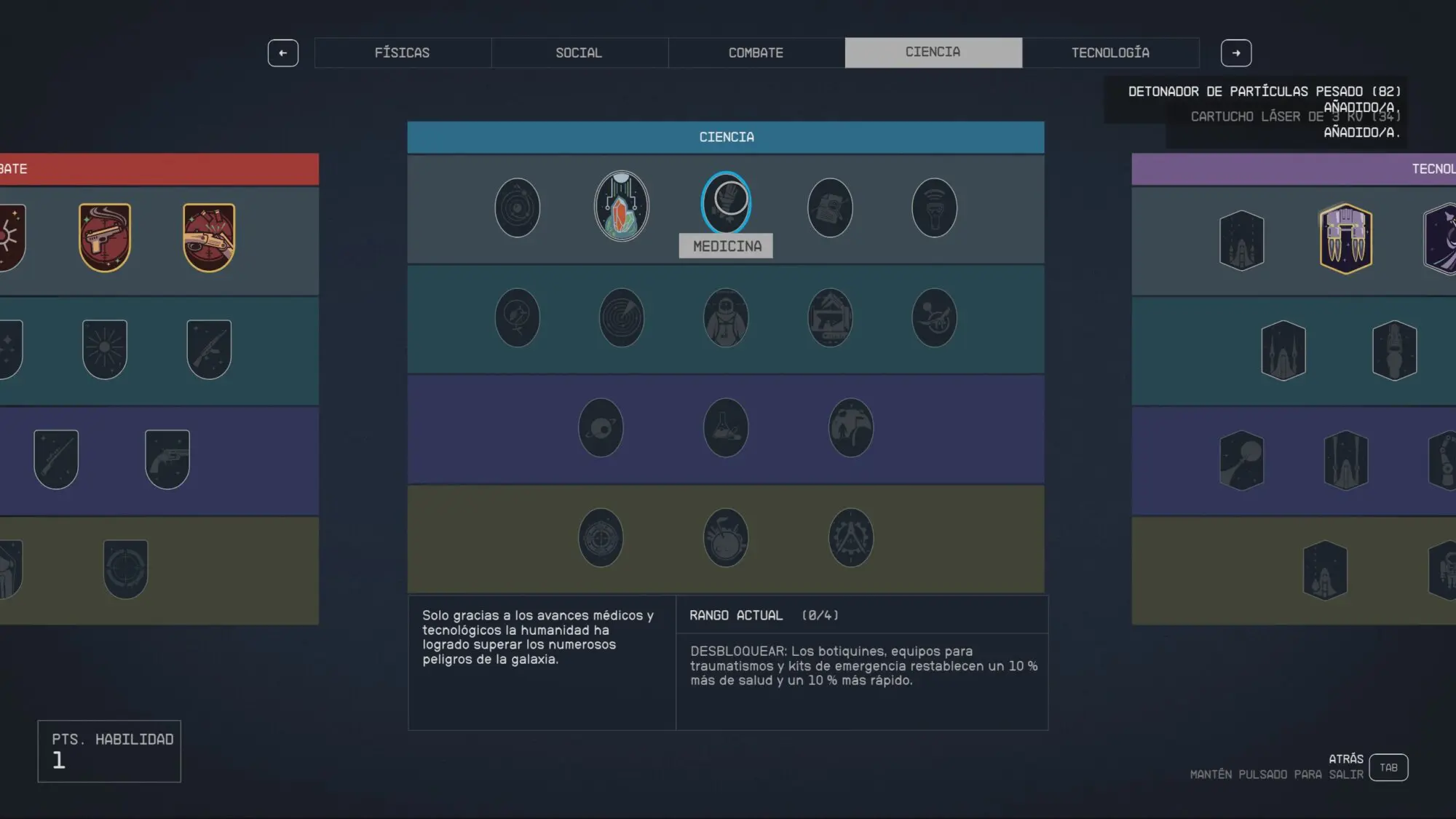Select the unlocked shotgun combat skill badge

209,237
